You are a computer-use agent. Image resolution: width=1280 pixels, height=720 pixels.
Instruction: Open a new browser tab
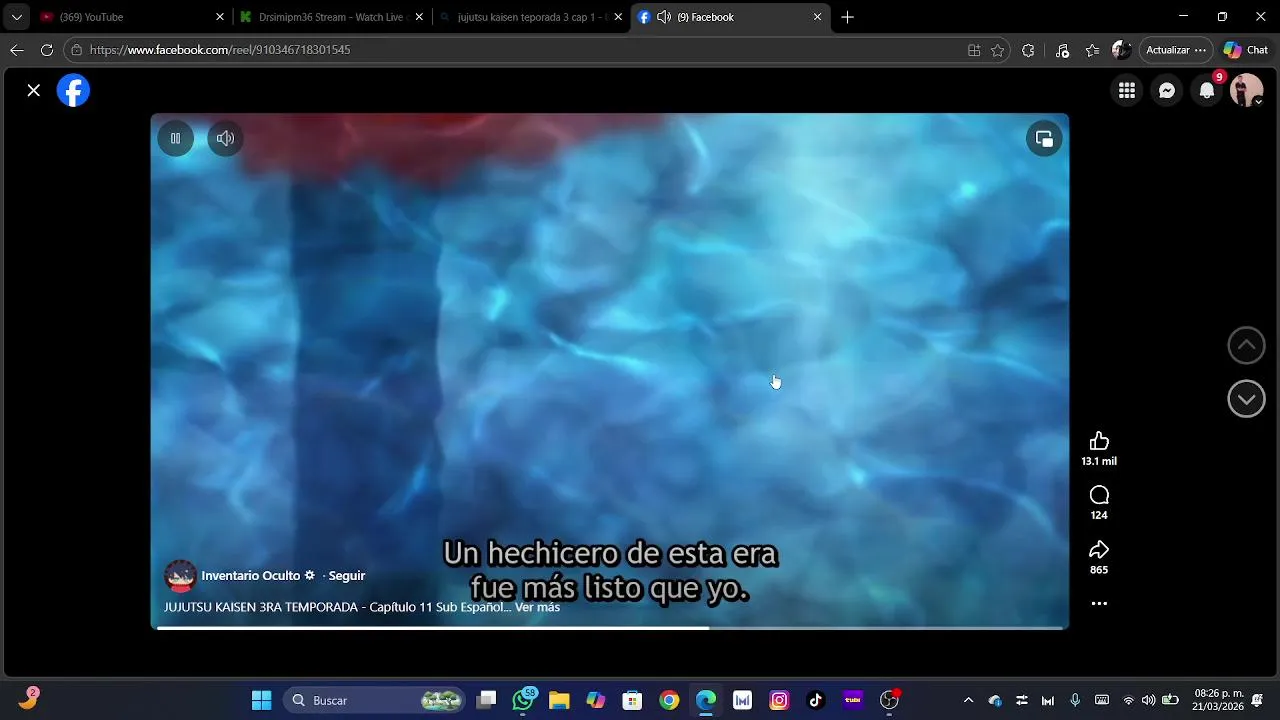[847, 17]
